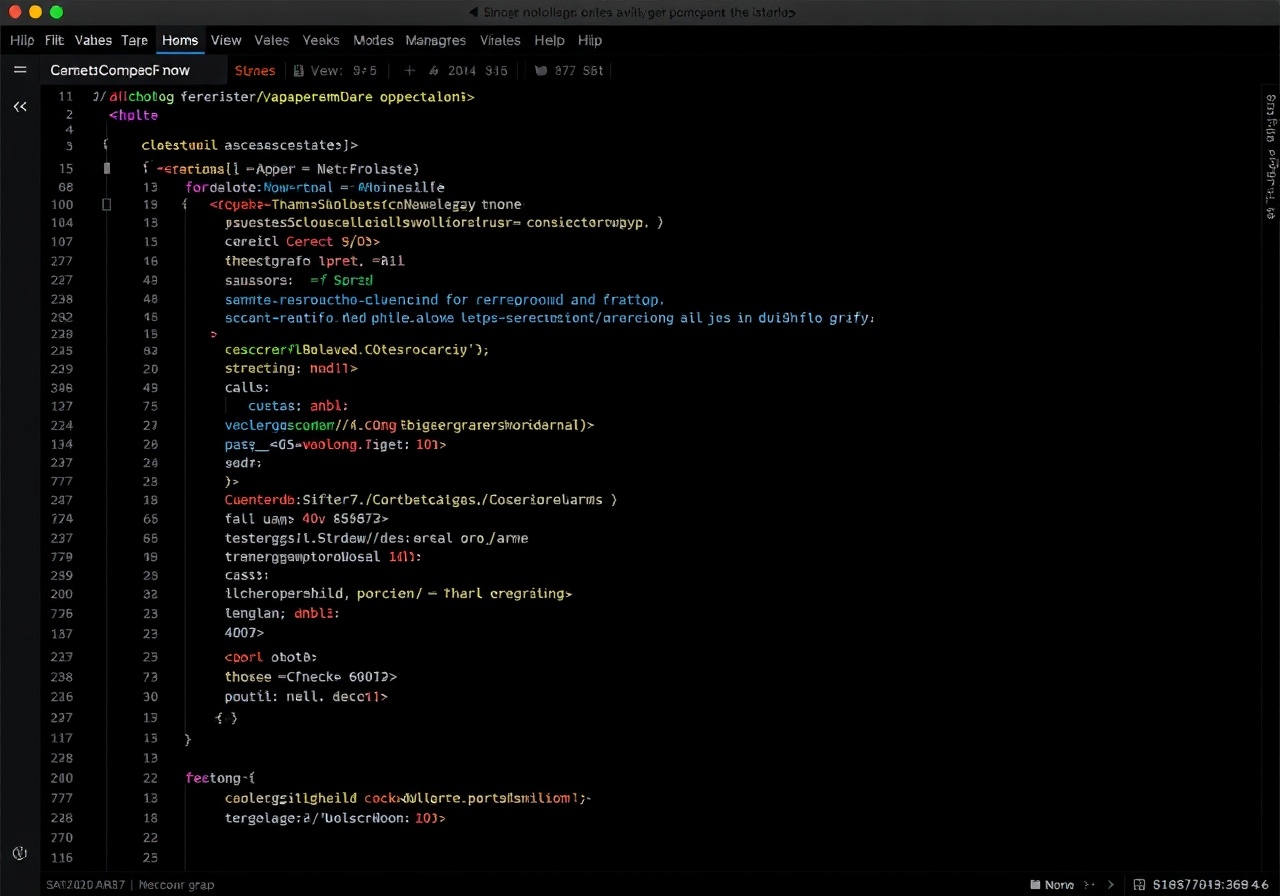Click the code line "cass:"
This screenshot has width=1280, height=896.
pos(247,575)
